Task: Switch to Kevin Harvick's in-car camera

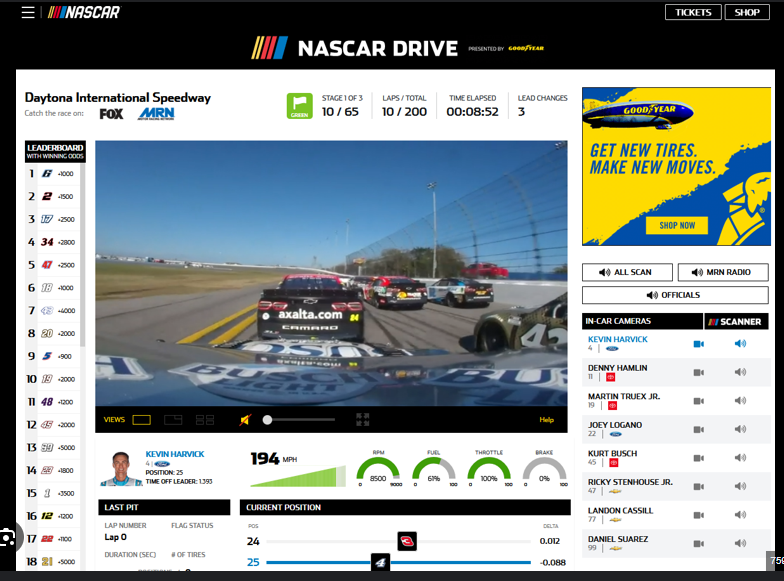Action: [698, 344]
